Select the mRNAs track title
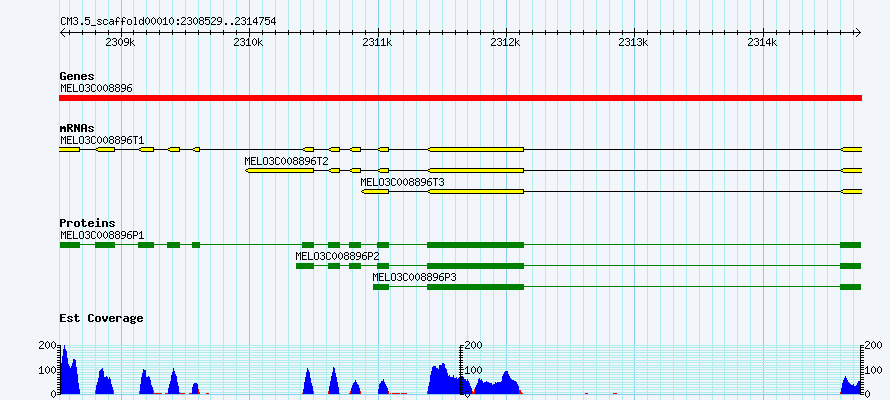The image size is (890, 400). click(x=77, y=128)
